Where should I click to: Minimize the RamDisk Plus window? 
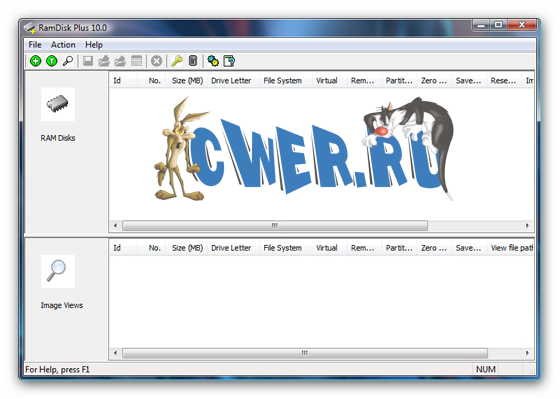[x=481, y=25]
